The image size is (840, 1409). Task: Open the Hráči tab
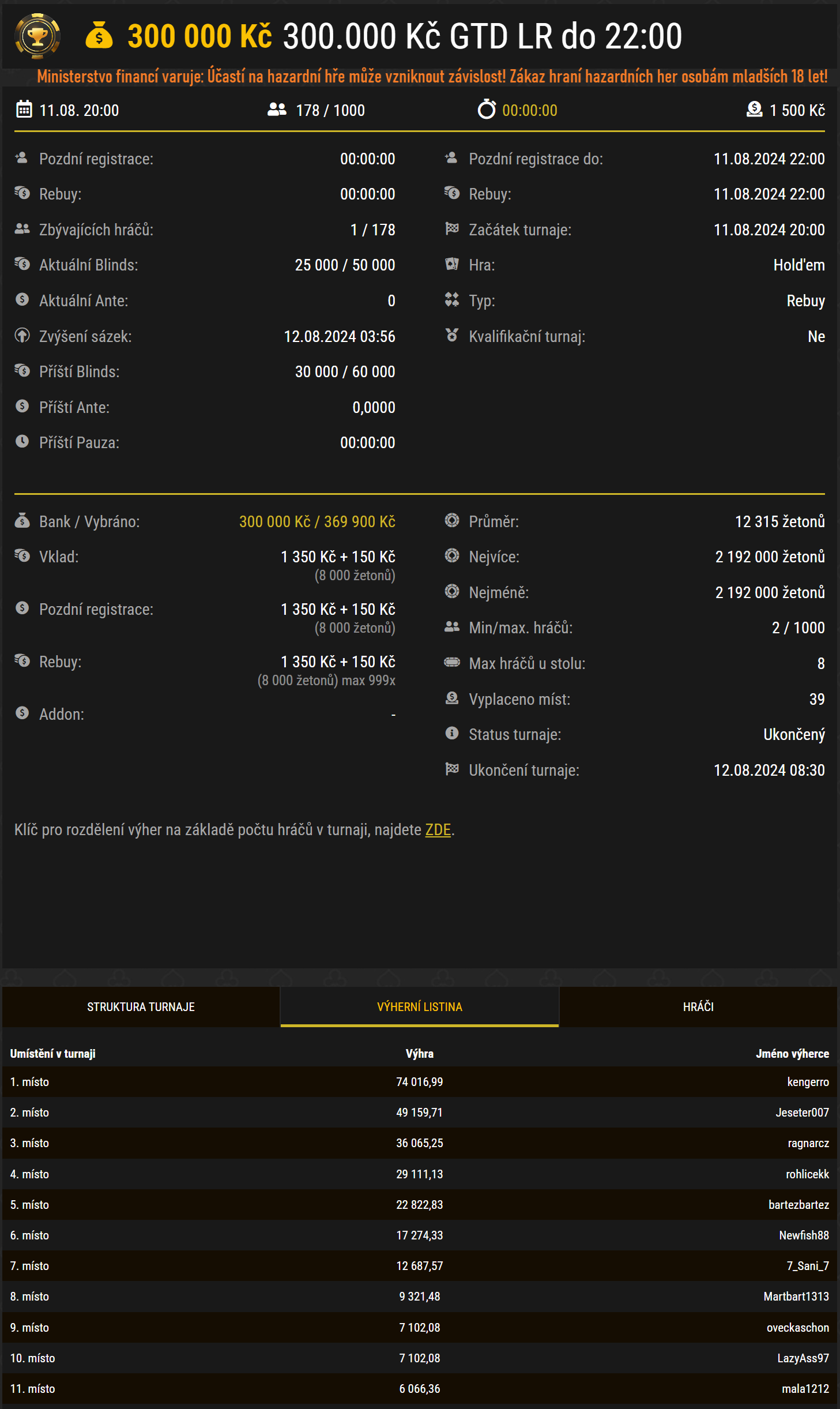(x=698, y=1007)
